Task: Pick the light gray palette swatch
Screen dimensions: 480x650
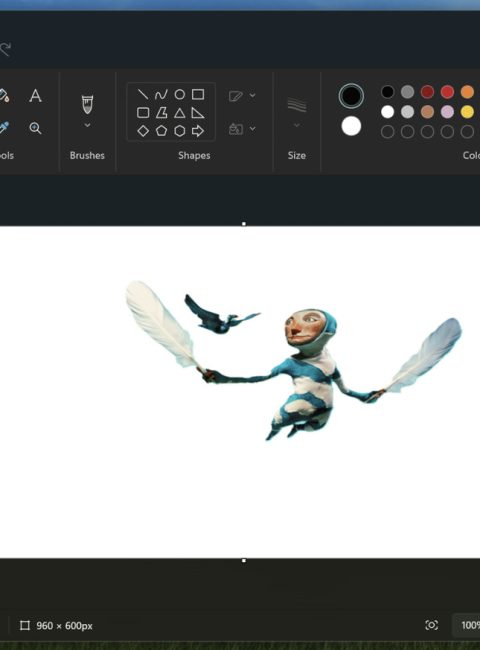Action: coord(407,112)
